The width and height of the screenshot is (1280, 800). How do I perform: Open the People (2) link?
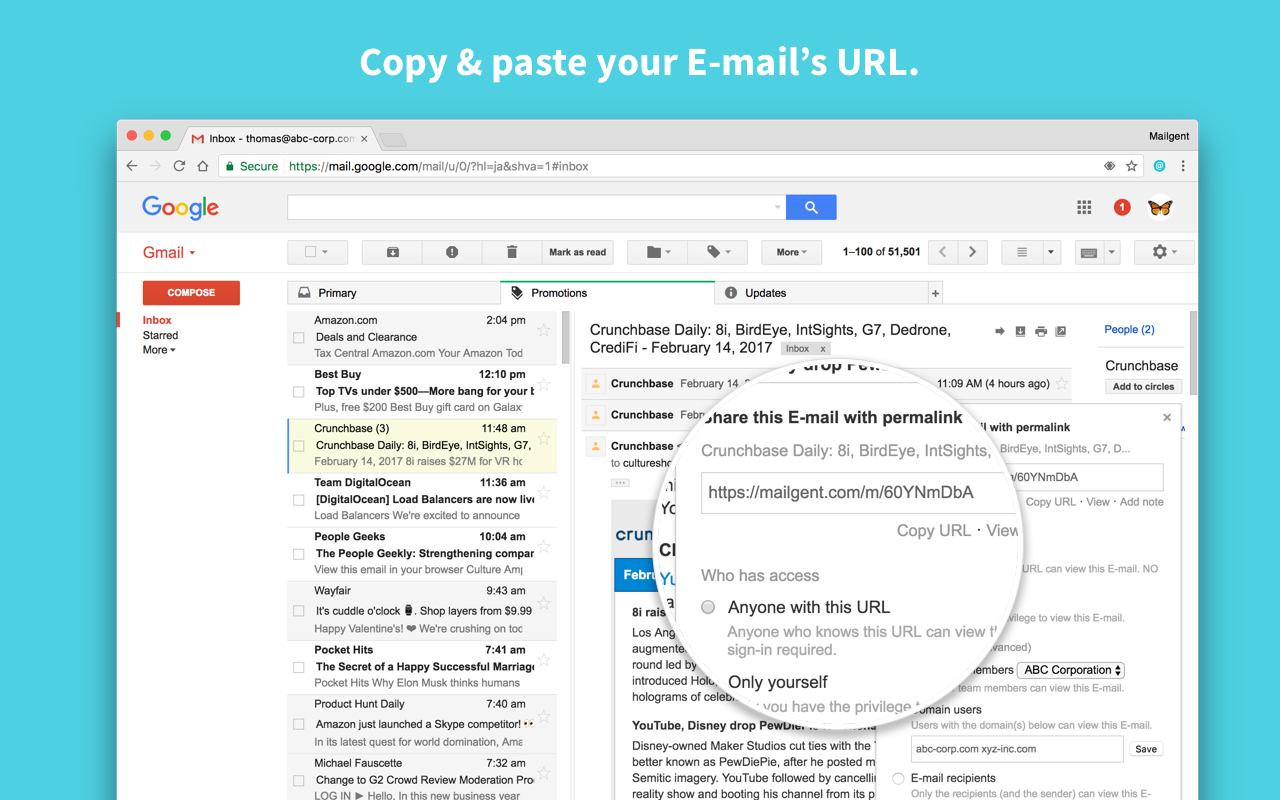pyautogui.click(x=1129, y=329)
